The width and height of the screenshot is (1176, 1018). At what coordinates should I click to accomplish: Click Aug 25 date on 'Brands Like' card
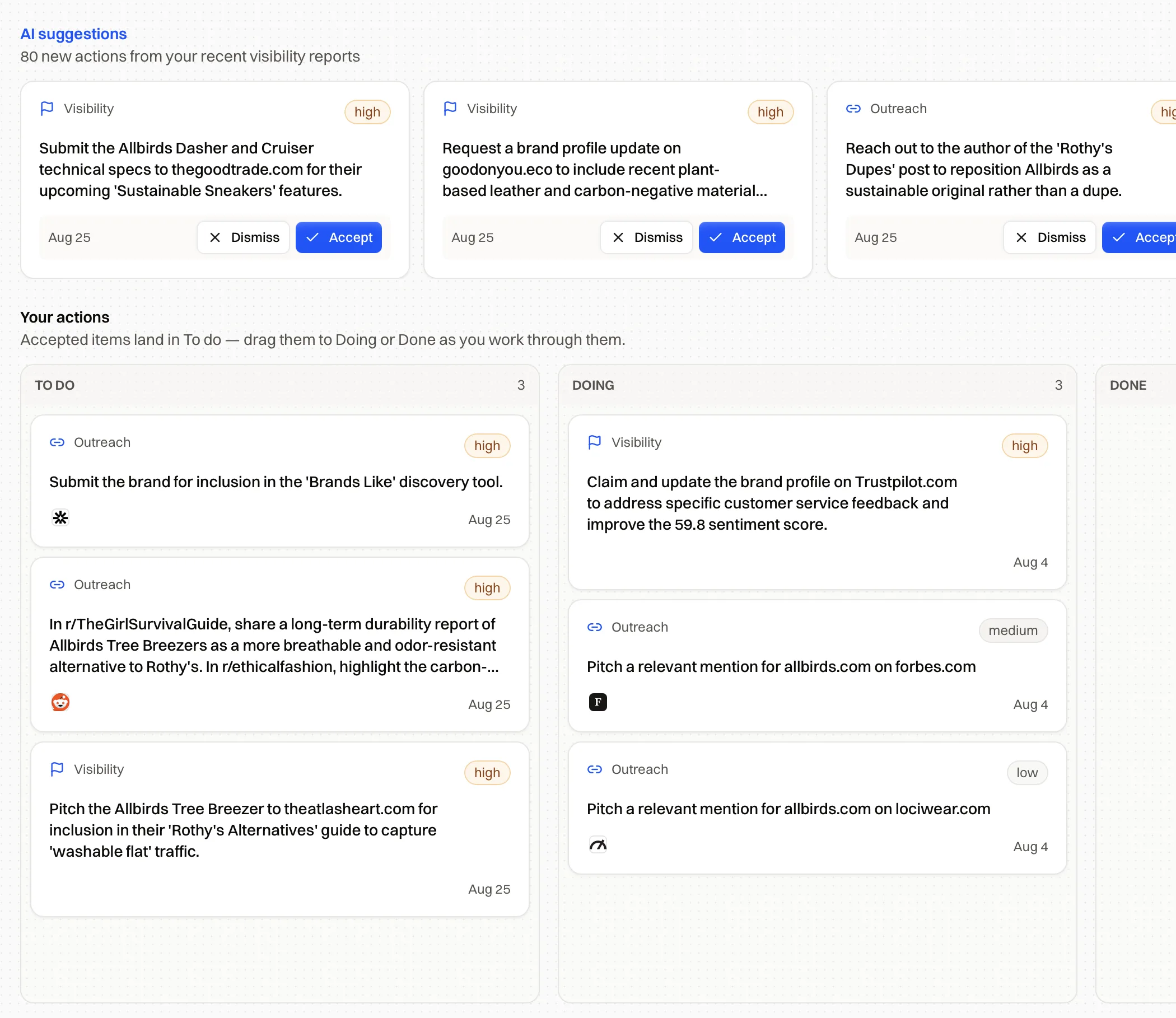pos(489,520)
